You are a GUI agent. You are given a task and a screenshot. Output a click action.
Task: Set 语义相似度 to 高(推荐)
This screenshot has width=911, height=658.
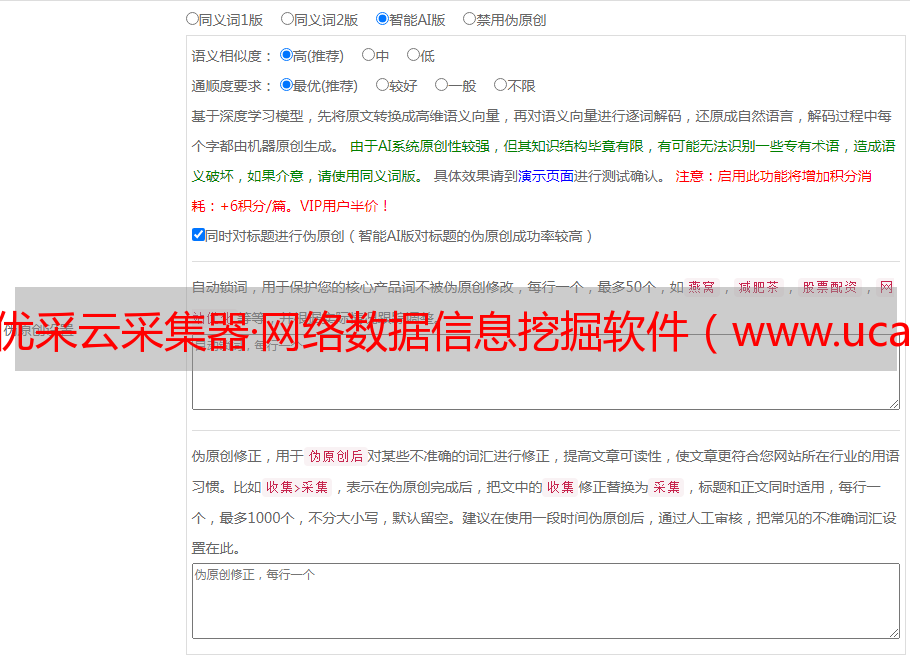click(286, 55)
